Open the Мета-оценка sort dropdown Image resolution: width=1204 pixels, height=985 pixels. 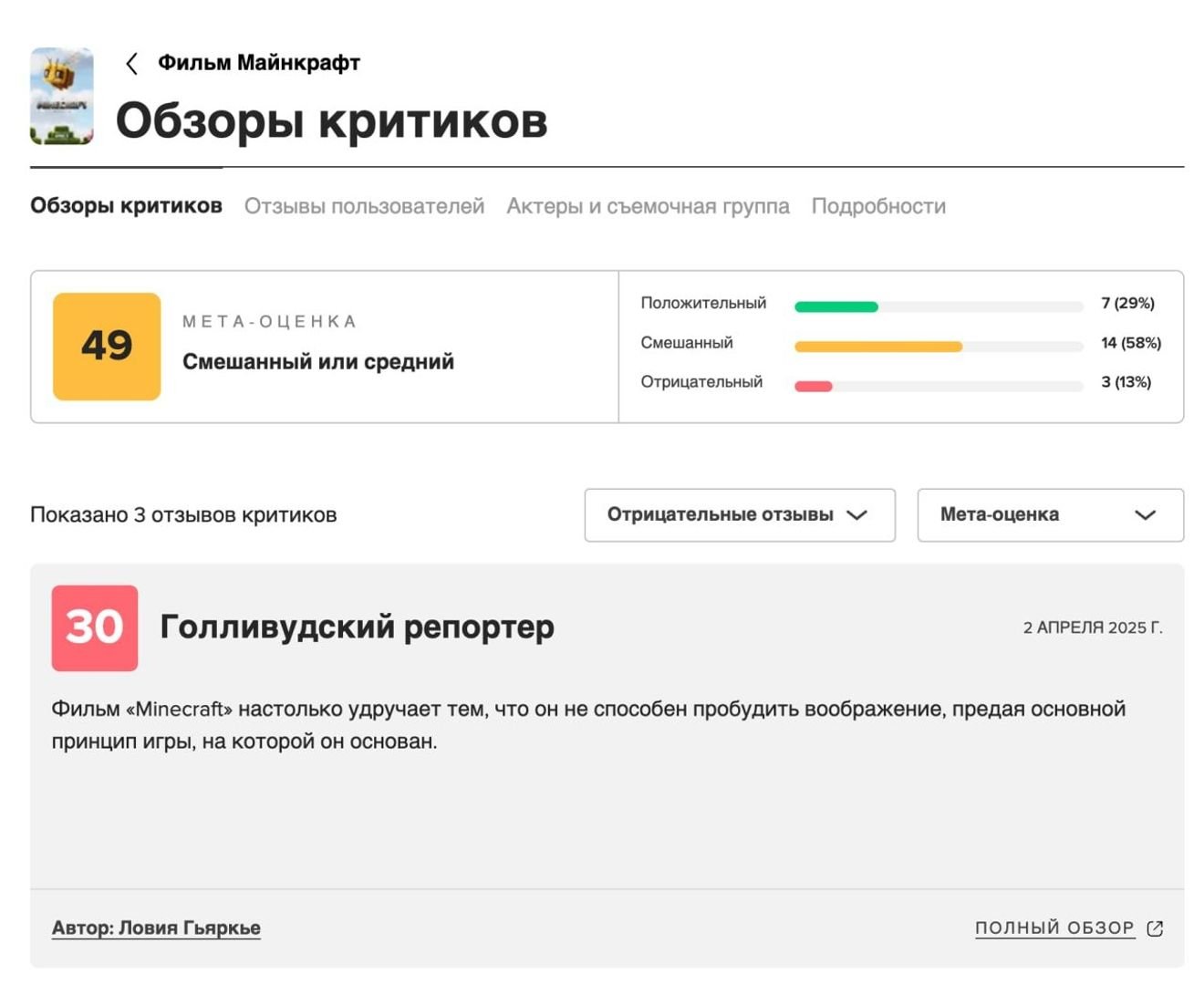pos(1051,515)
